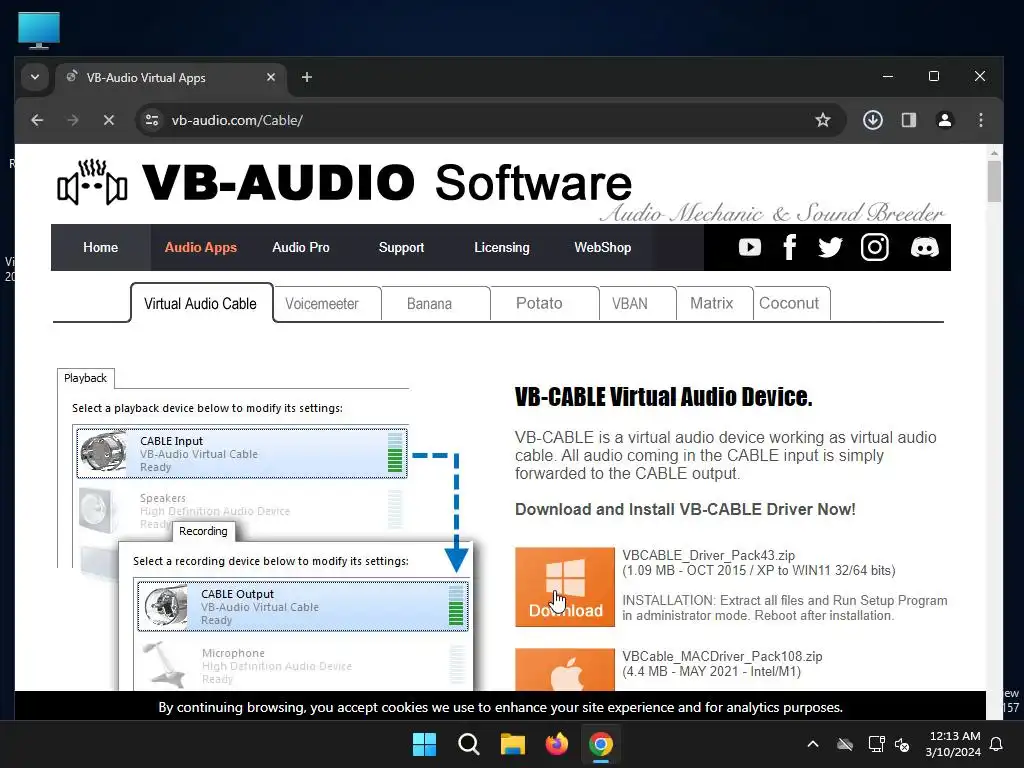The image size is (1024, 768).
Task: Click the VB-CABLE Virtual Audio Device heading
Action: coord(663,396)
